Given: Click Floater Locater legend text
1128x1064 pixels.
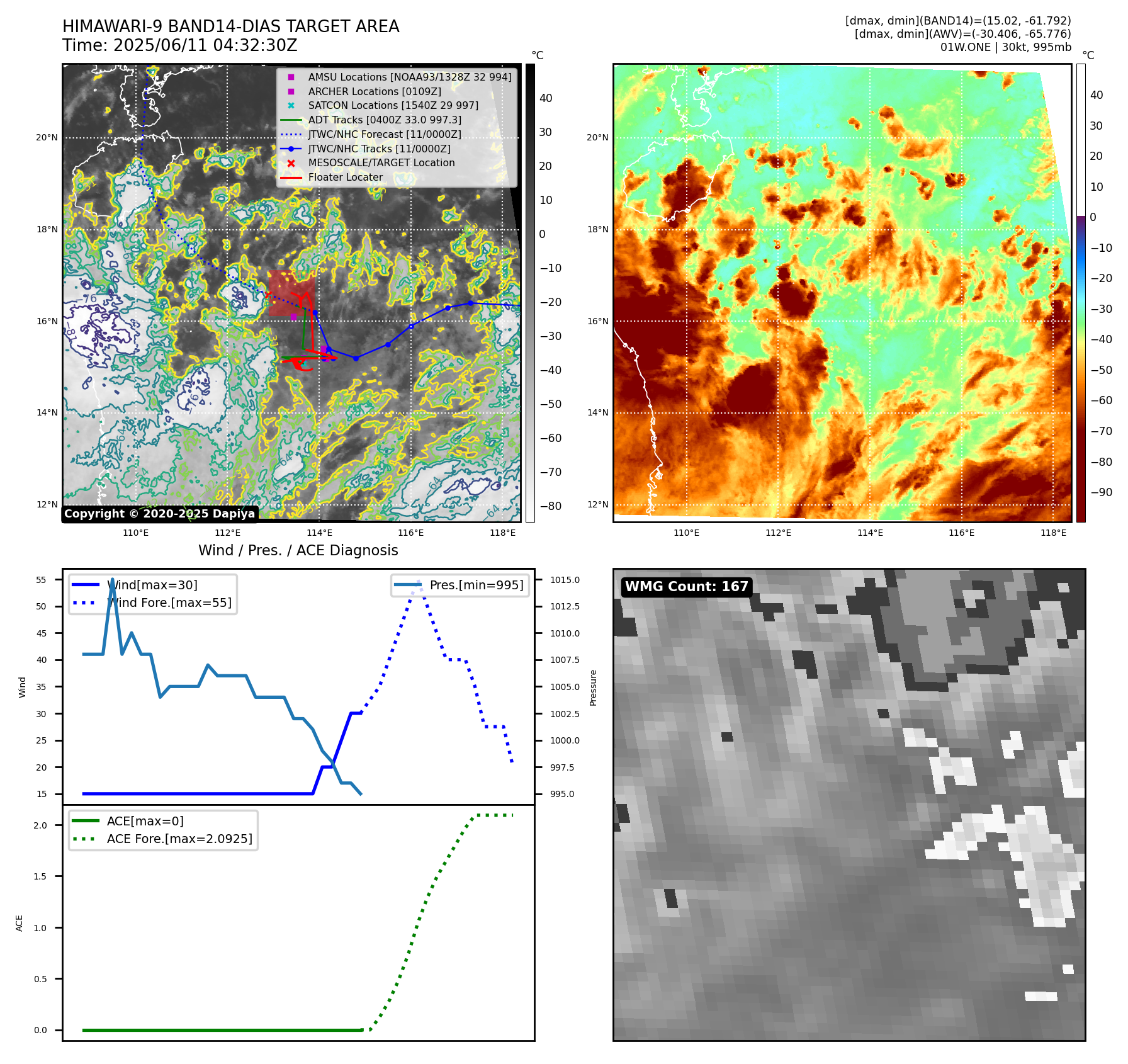Looking at the screenshot, I should [346, 178].
